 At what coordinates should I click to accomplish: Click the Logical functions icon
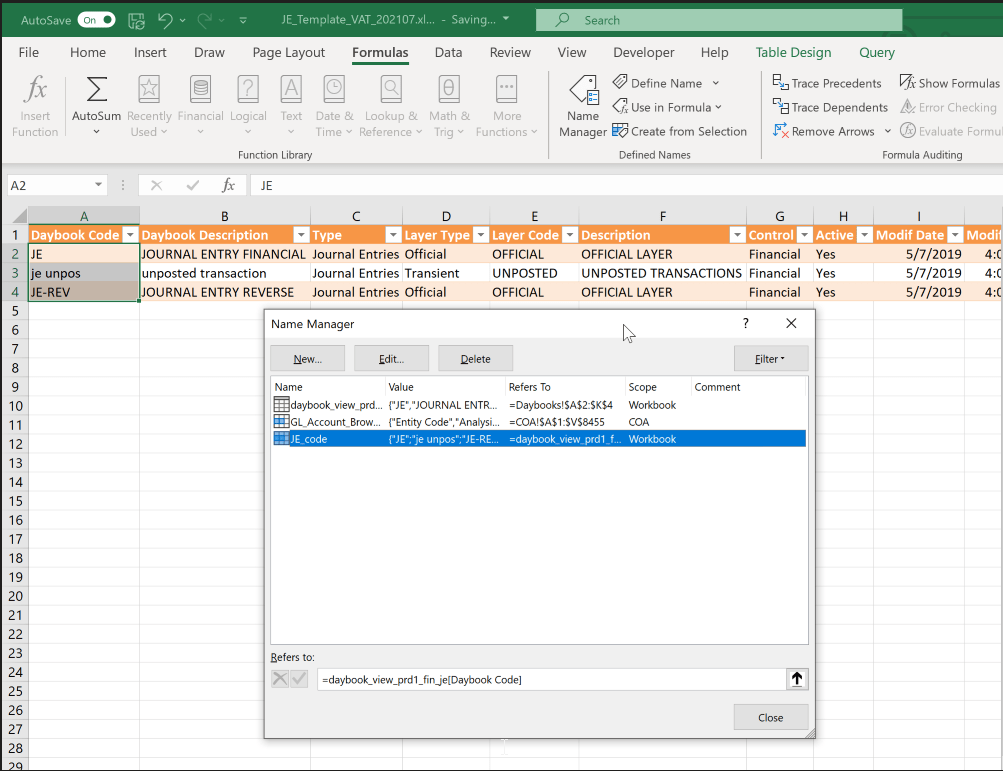pyautogui.click(x=247, y=100)
